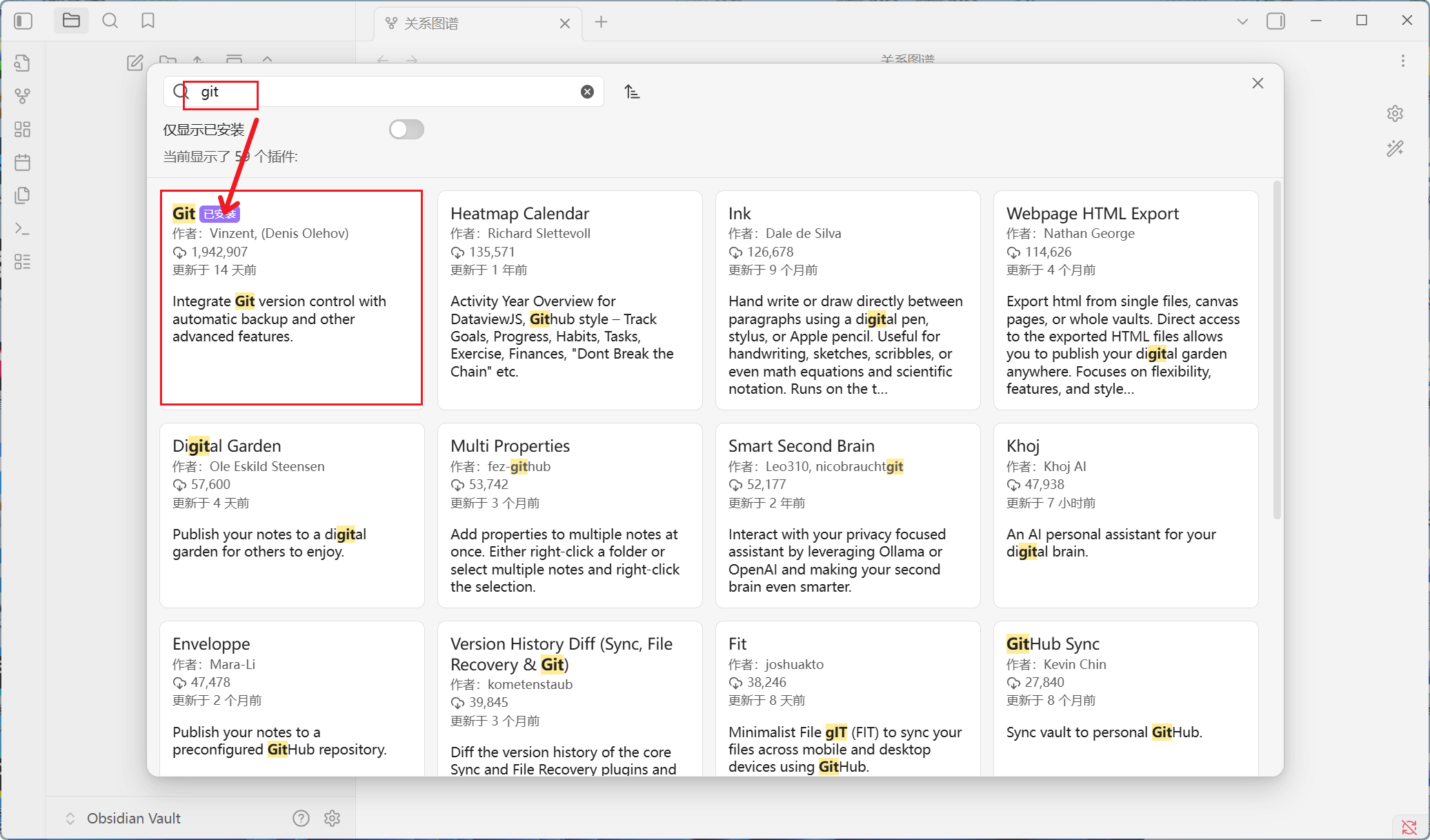The width and height of the screenshot is (1430, 840).
Task: Click the sync status icon at bottom right
Action: (x=1409, y=826)
